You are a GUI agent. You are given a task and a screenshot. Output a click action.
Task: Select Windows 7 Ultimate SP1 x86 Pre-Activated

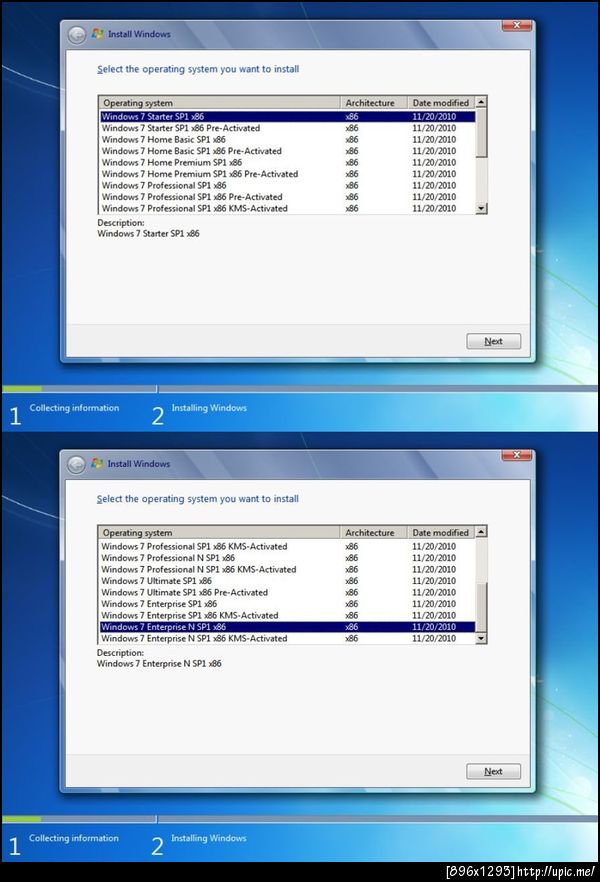[x=287, y=592]
